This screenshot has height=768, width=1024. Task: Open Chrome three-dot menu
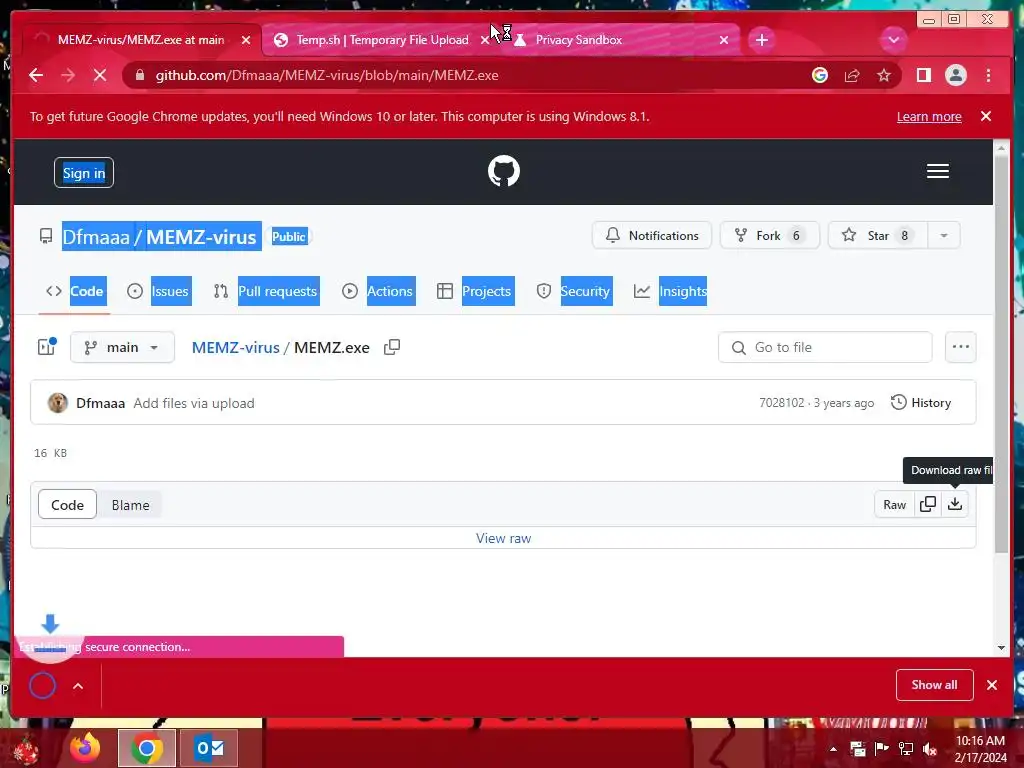pyautogui.click(x=988, y=76)
